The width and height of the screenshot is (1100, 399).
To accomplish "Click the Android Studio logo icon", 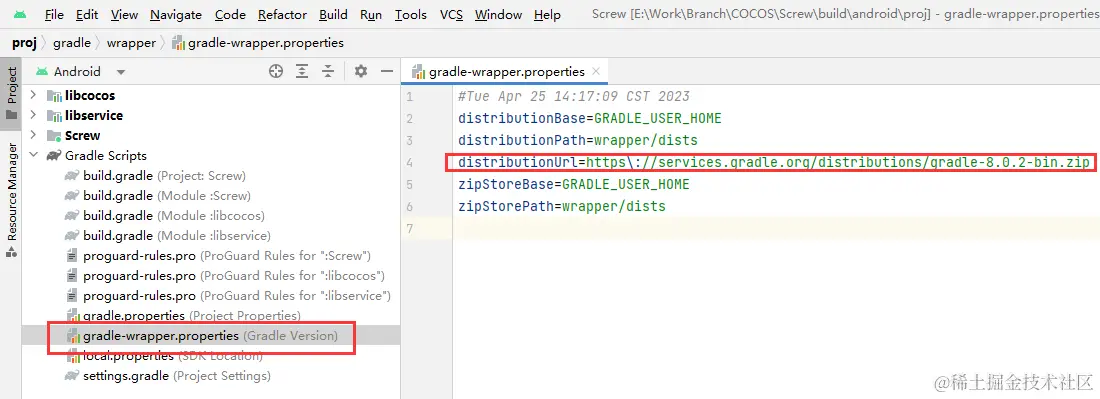I will click(x=20, y=14).
